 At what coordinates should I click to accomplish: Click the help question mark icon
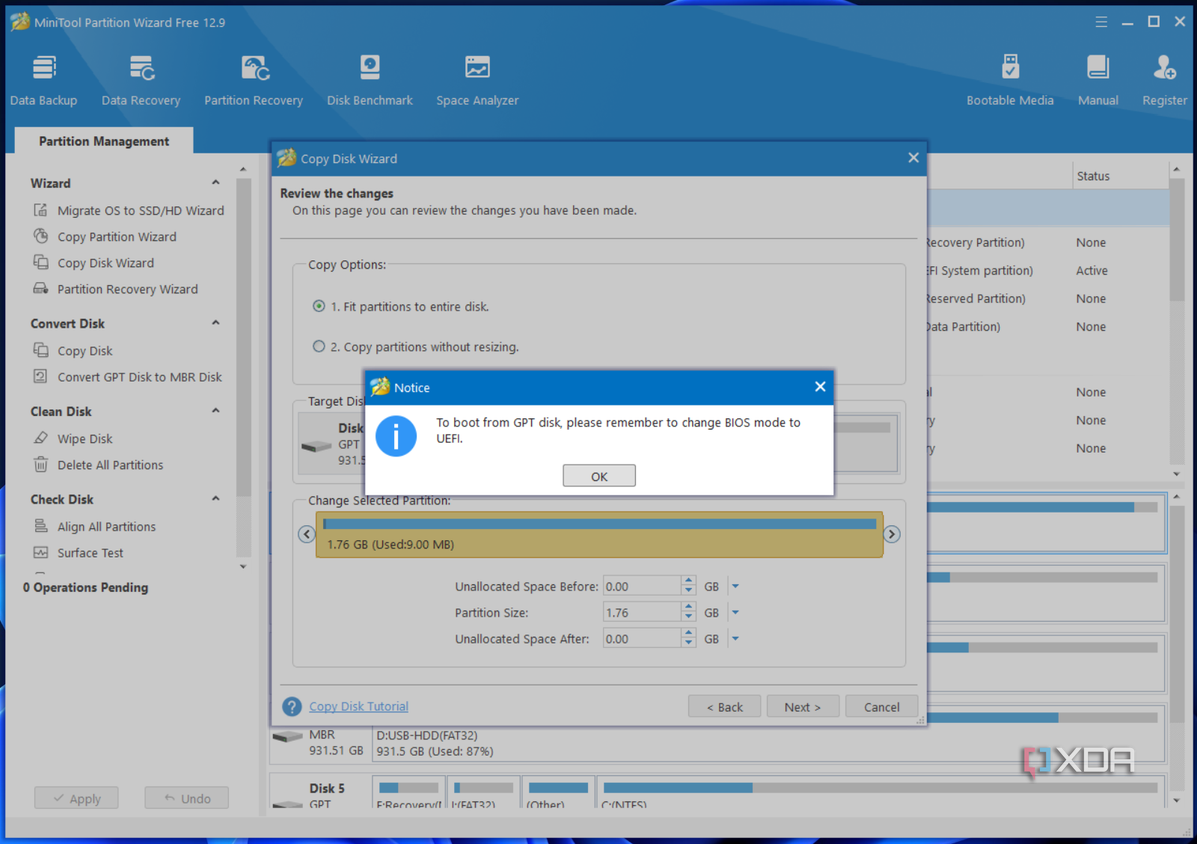point(292,707)
